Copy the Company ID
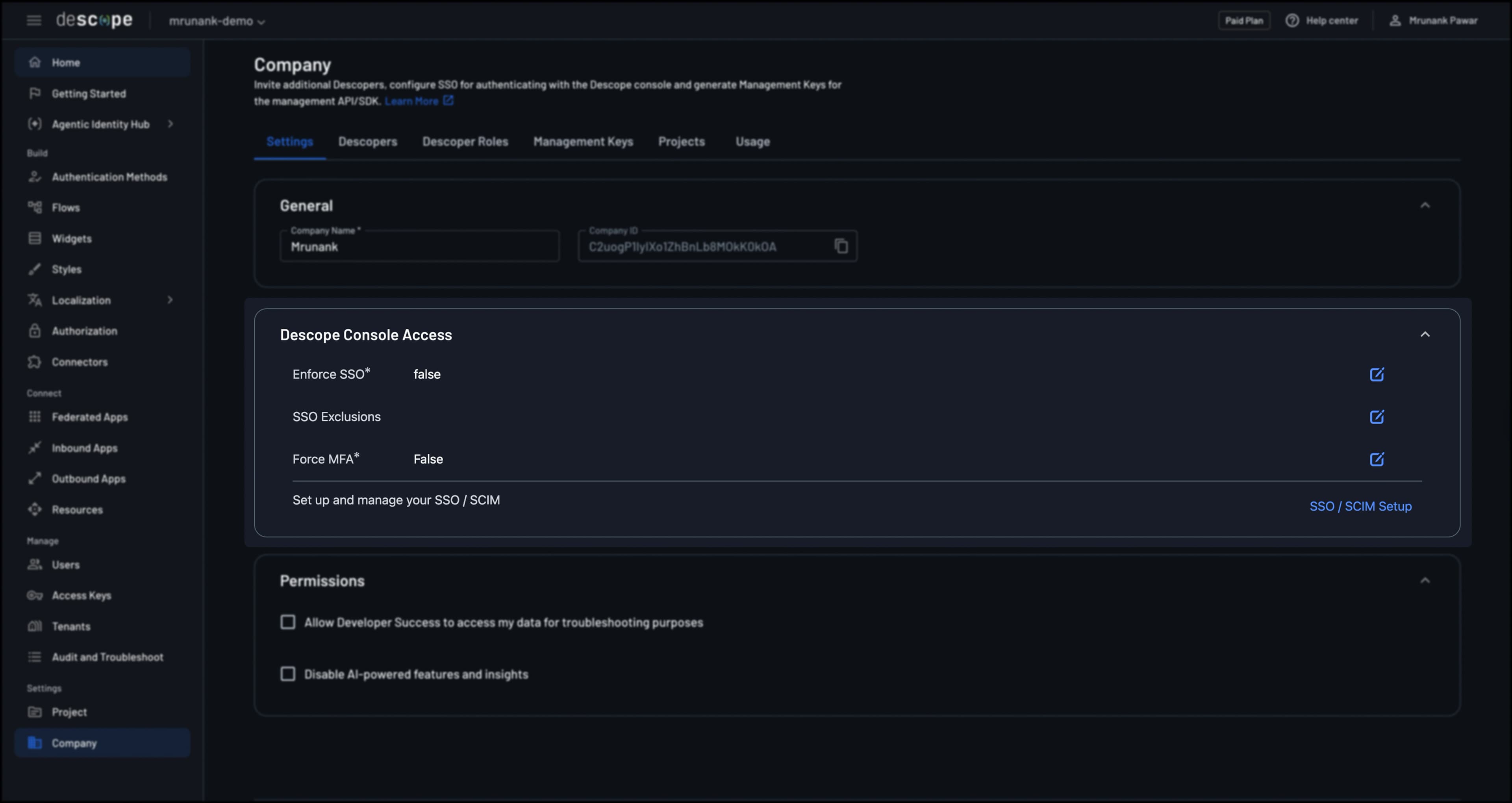 tap(841, 246)
